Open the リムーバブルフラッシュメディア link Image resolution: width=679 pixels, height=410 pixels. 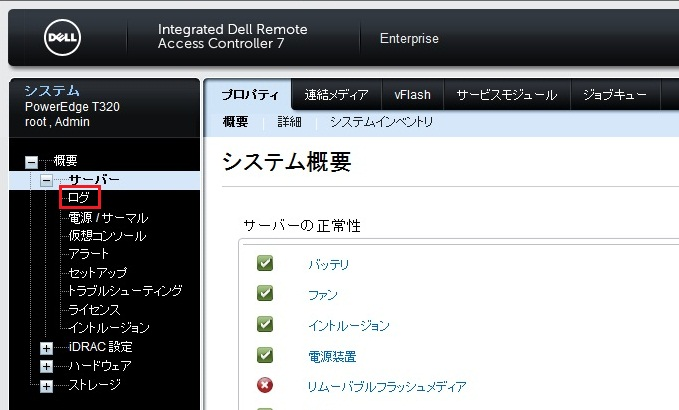(x=387, y=387)
